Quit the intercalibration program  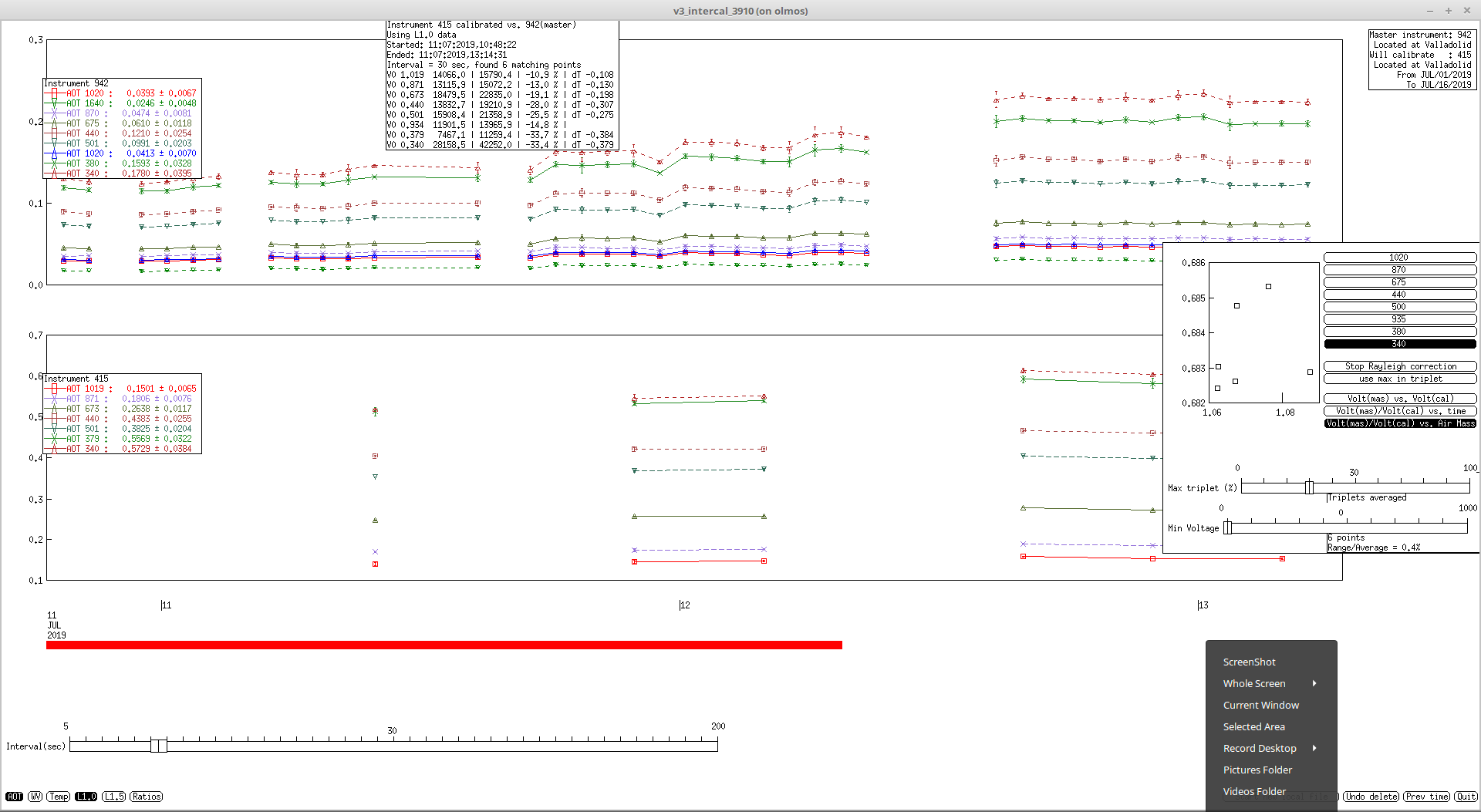click(x=1466, y=797)
